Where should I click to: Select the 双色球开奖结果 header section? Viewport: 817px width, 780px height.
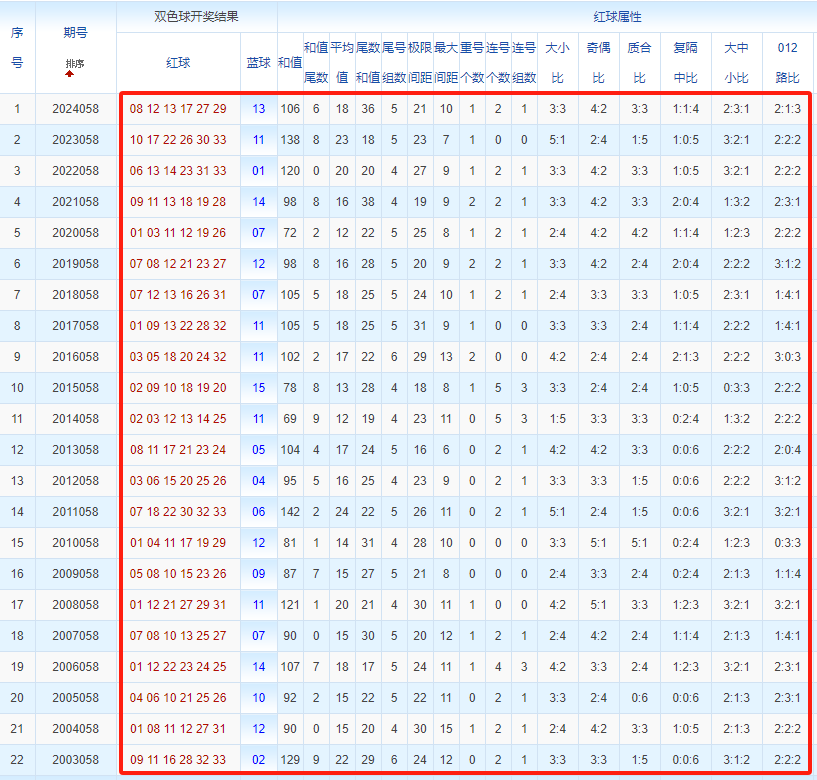click(x=196, y=17)
